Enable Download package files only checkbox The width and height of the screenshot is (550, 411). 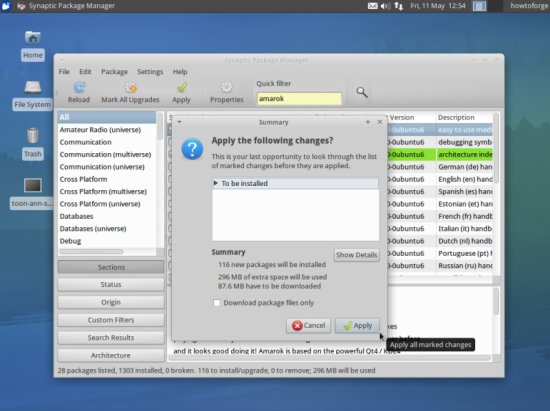click(x=217, y=303)
